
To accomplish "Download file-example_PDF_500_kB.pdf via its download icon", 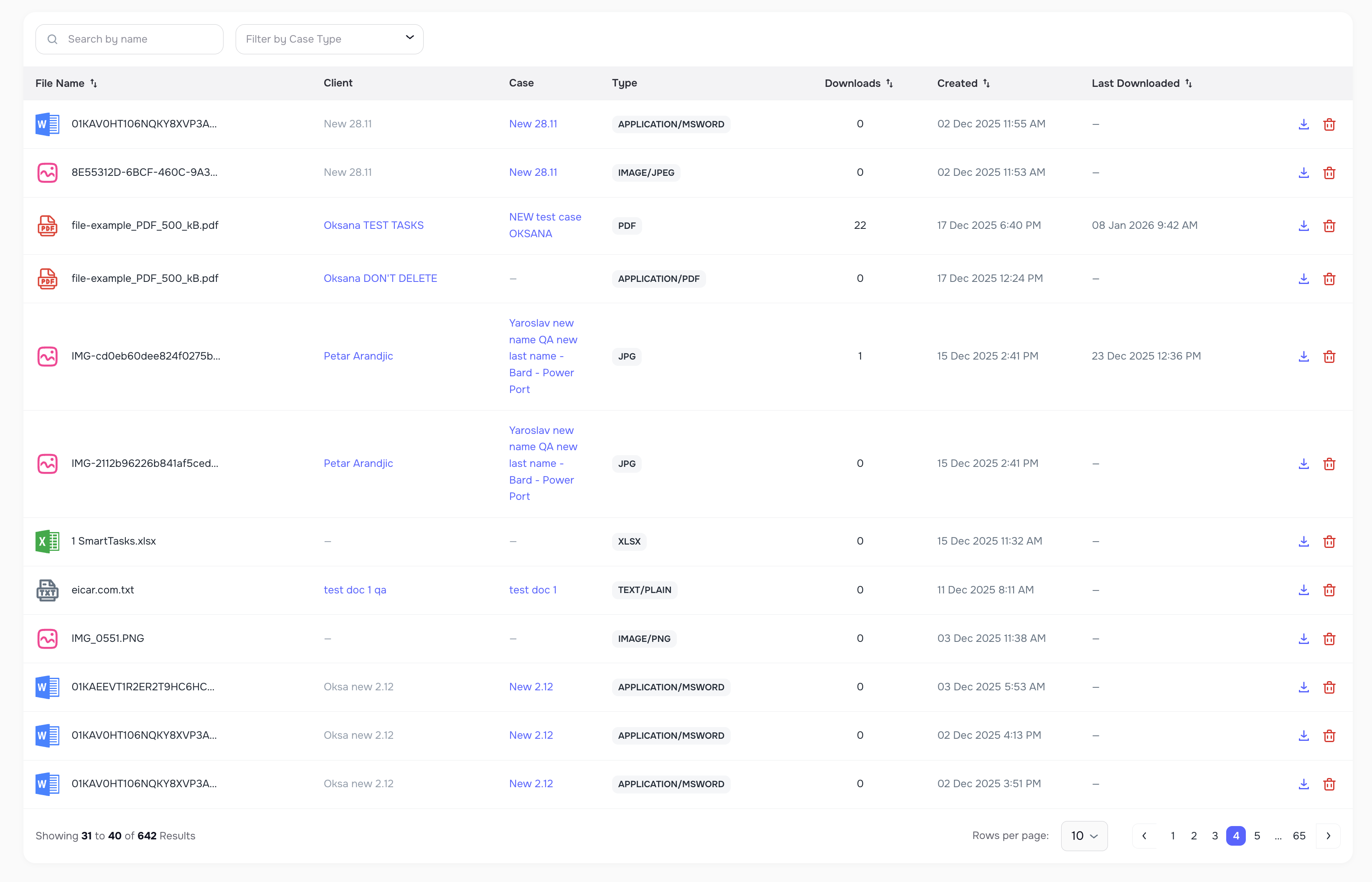I will coord(1303,225).
